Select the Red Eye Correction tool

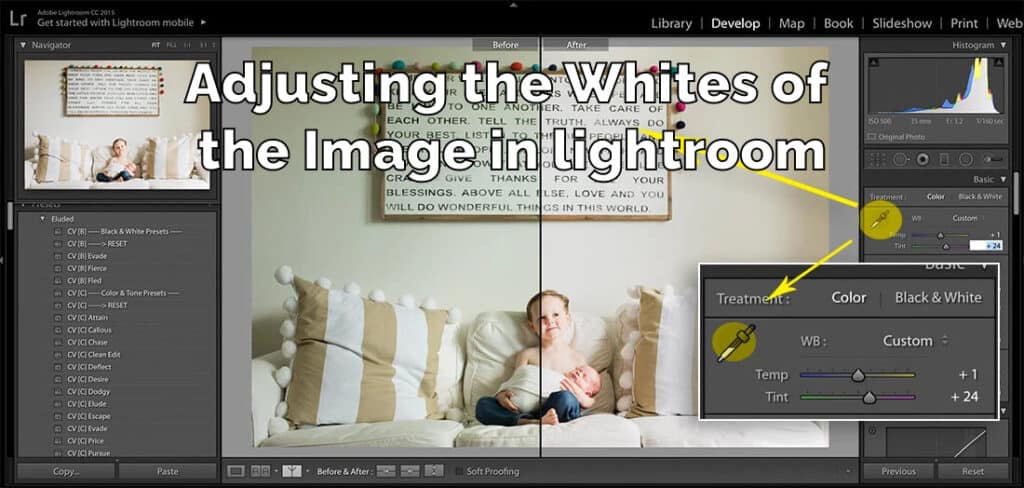coord(922,159)
